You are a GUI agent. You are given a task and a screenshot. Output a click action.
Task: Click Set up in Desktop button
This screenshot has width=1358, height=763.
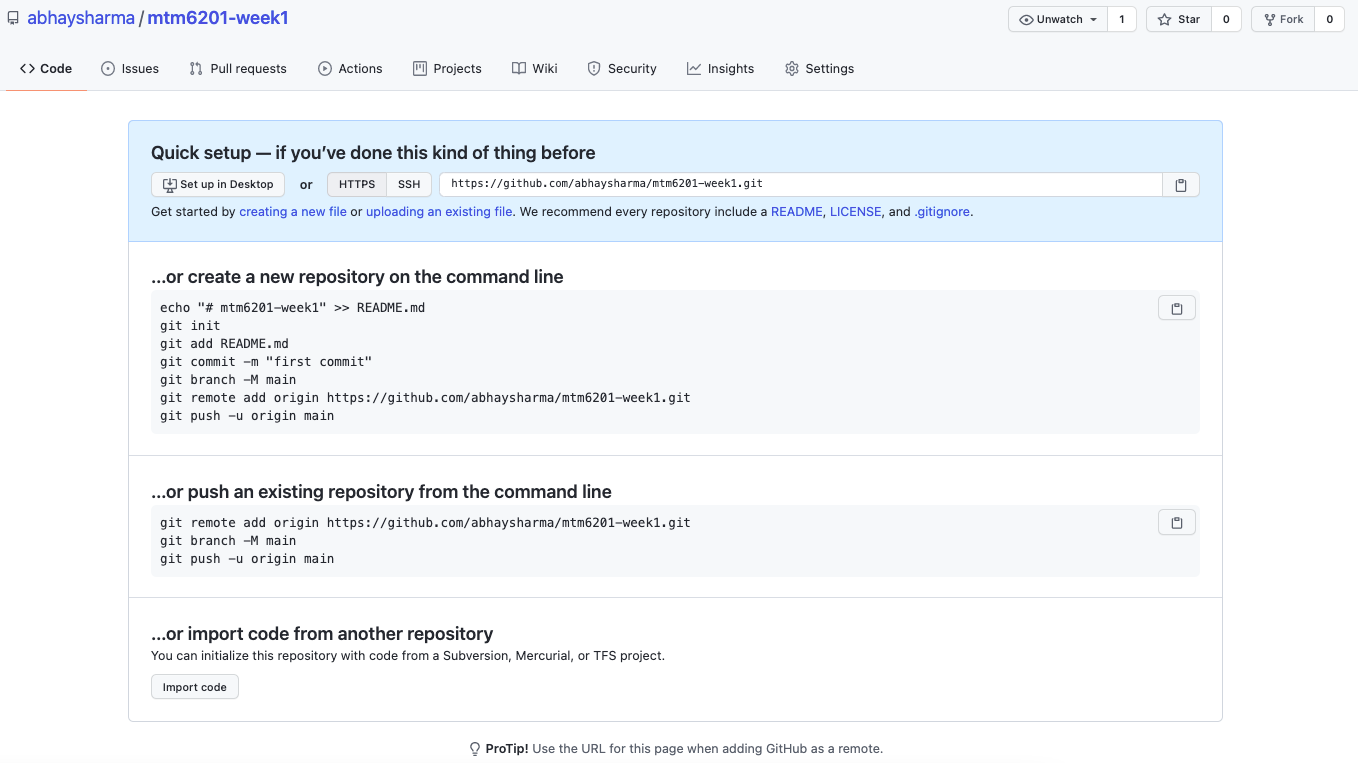(218, 185)
